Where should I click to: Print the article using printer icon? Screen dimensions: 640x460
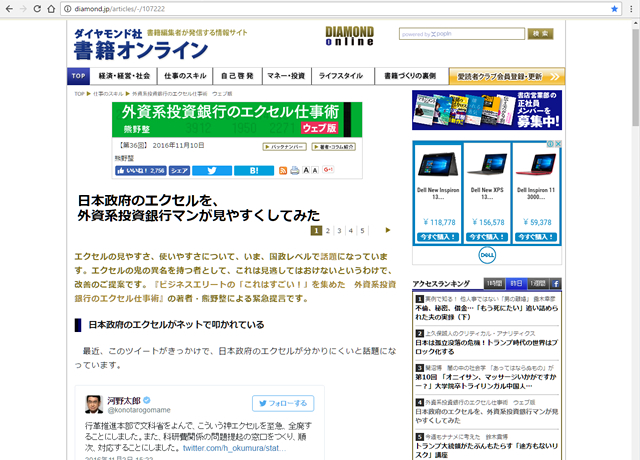click(x=294, y=171)
